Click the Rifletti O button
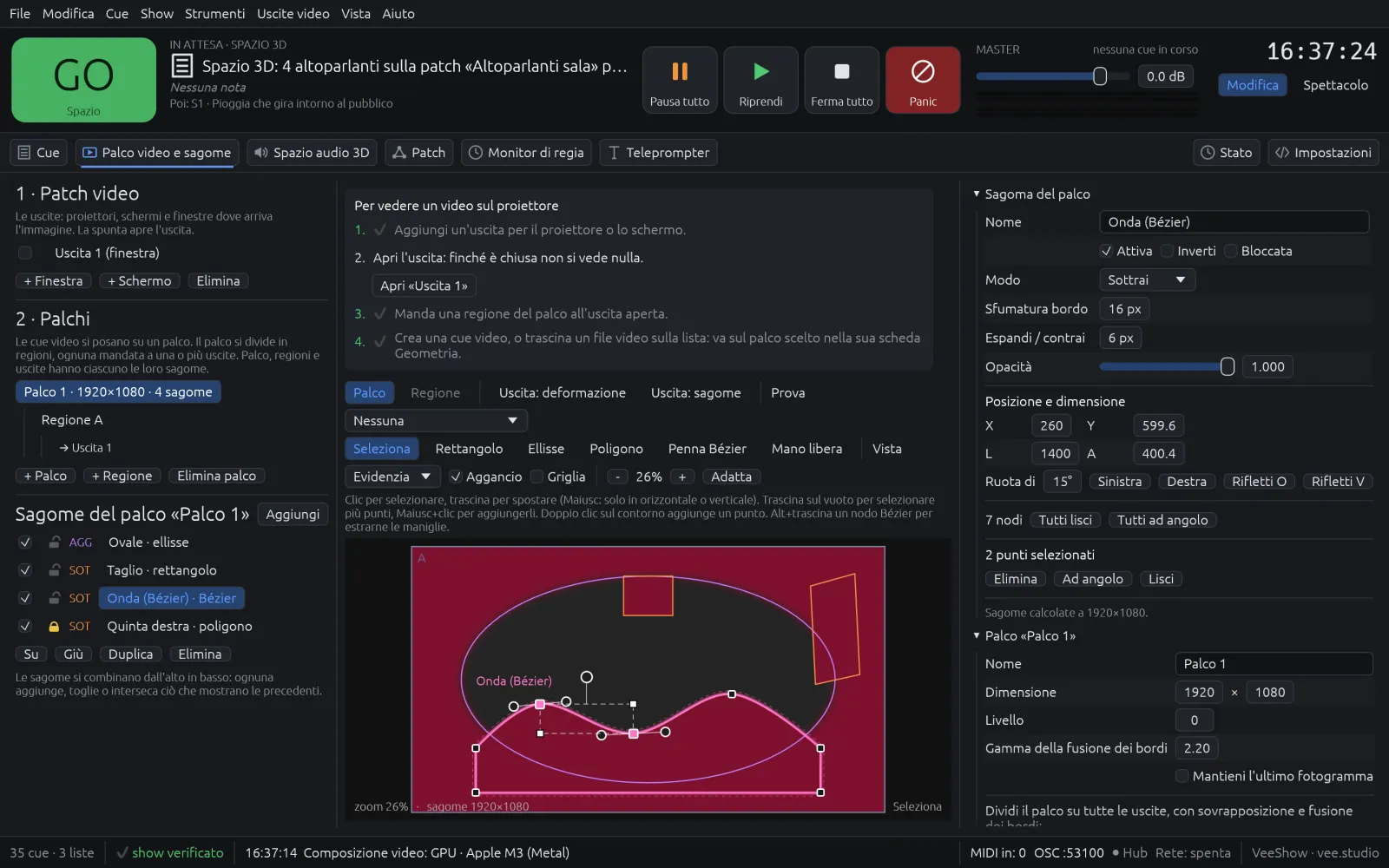The height and width of the screenshot is (868, 1389). [1259, 481]
